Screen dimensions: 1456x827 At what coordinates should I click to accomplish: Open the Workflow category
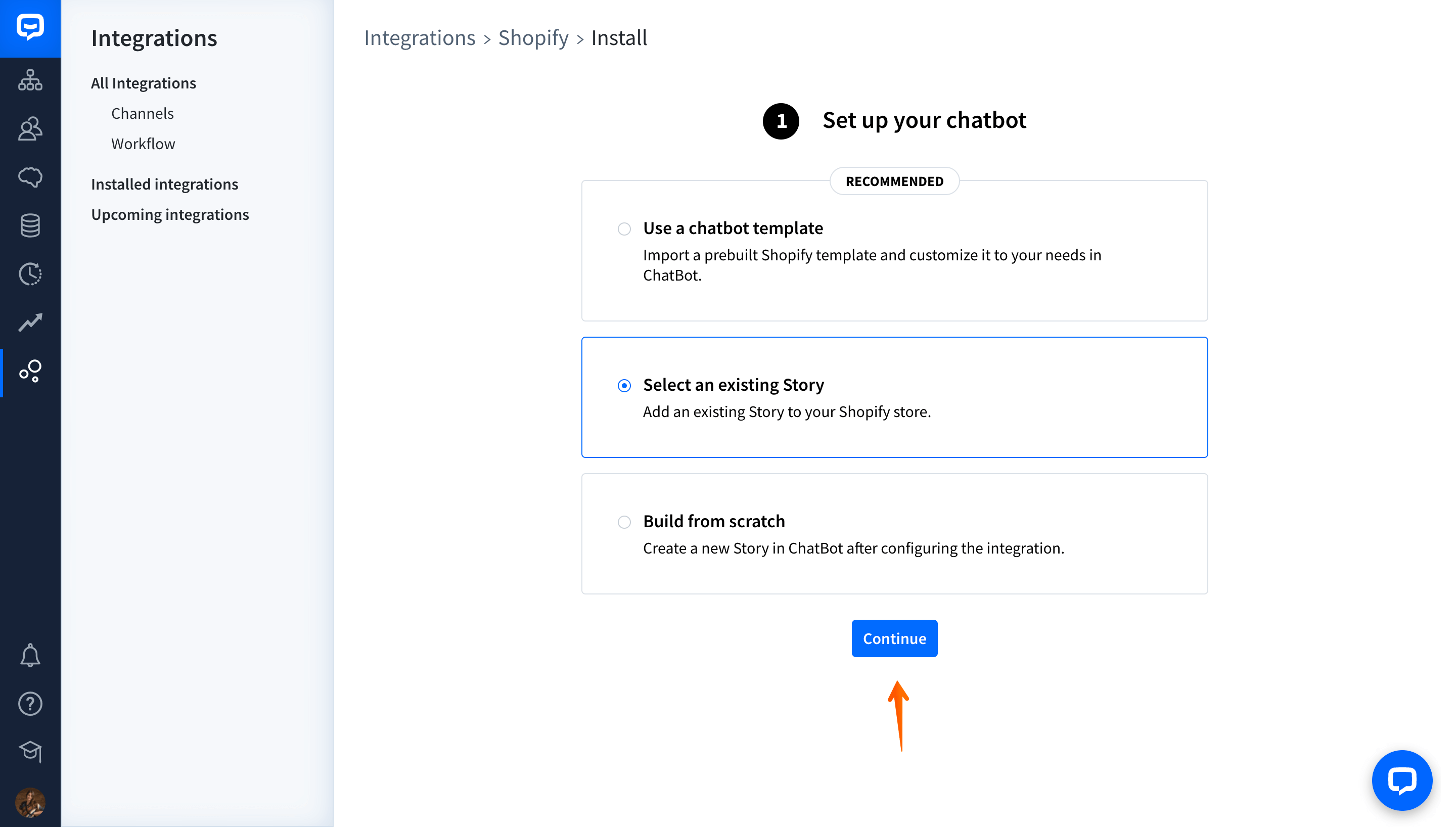[x=143, y=144]
